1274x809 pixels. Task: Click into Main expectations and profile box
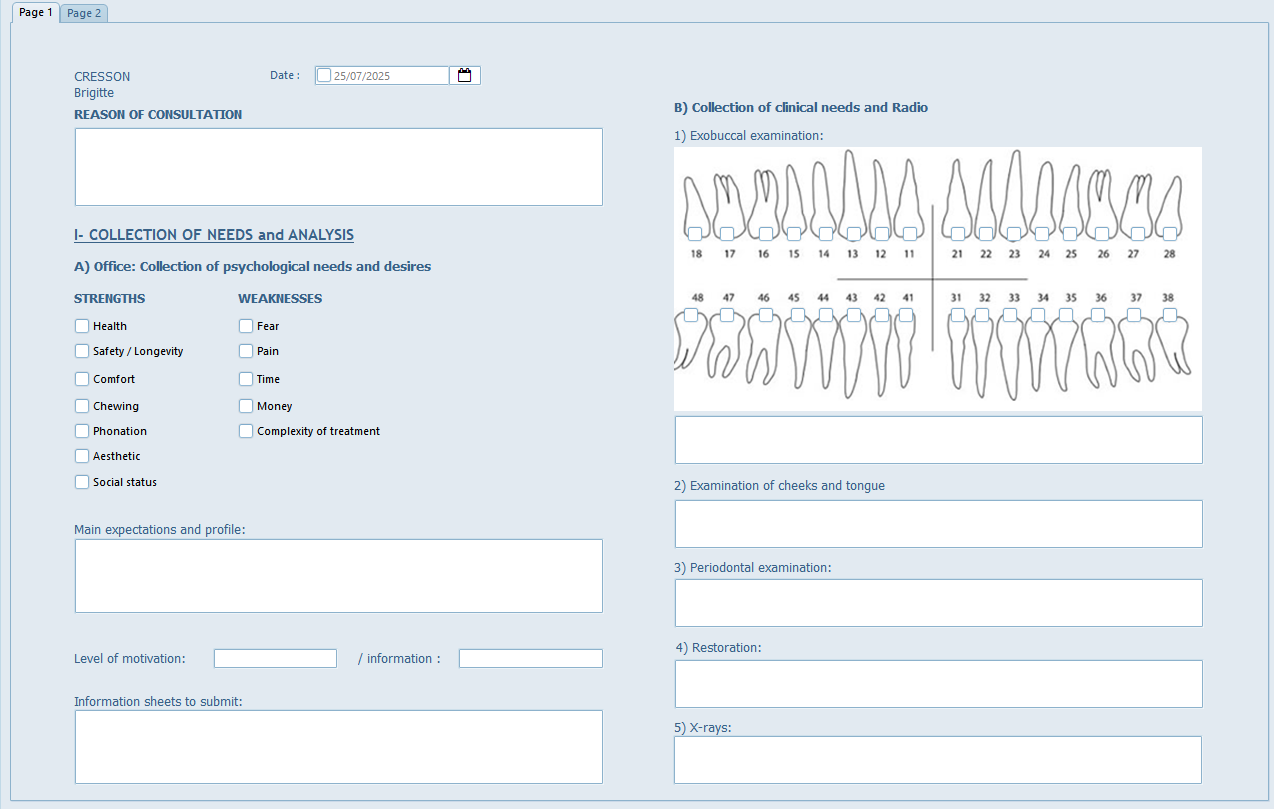click(x=338, y=575)
